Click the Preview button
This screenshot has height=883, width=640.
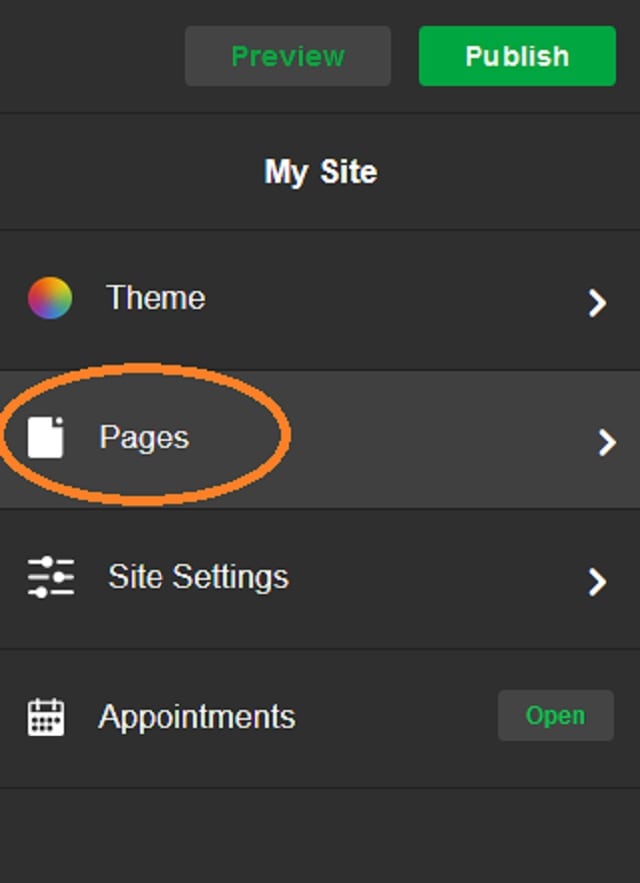pos(288,56)
